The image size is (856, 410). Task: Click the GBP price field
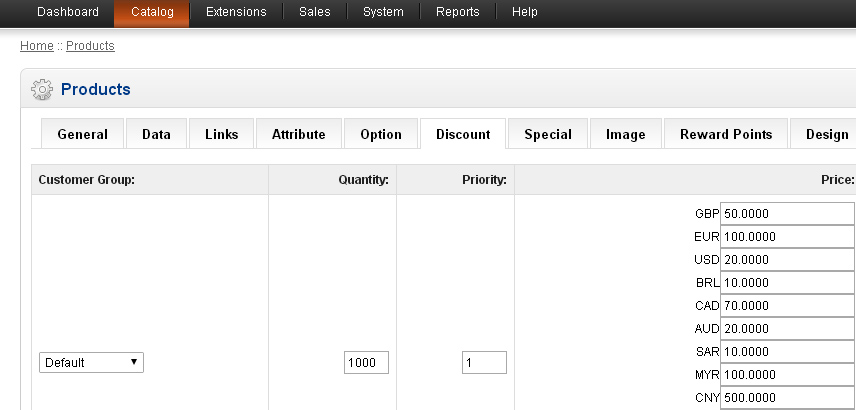tap(787, 214)
